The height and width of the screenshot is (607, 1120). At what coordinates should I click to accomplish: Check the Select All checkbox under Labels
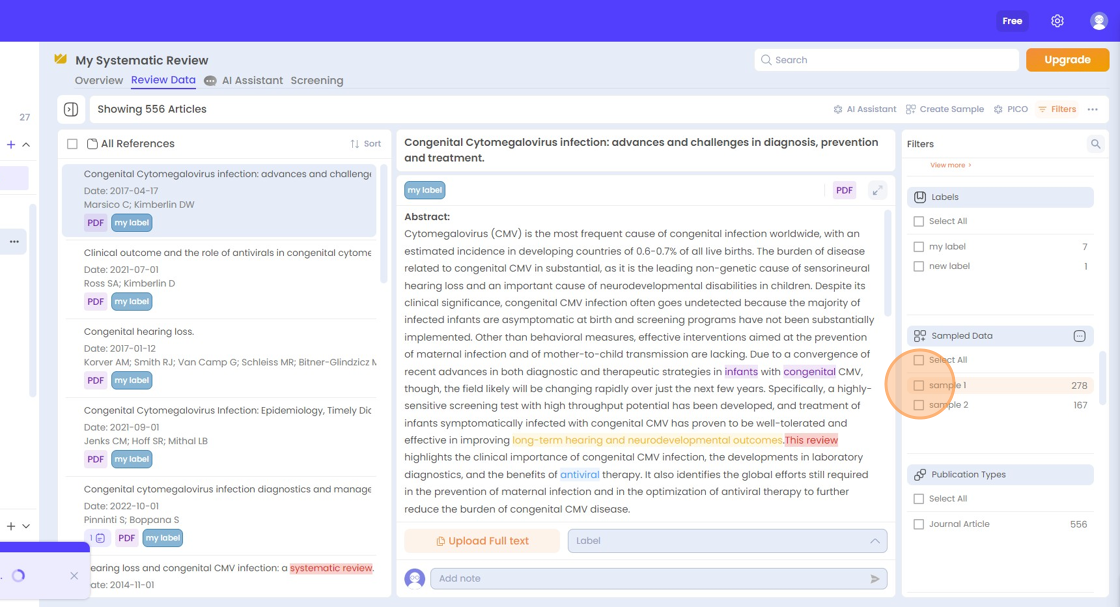pyautogui.click(x=917, y=221)
